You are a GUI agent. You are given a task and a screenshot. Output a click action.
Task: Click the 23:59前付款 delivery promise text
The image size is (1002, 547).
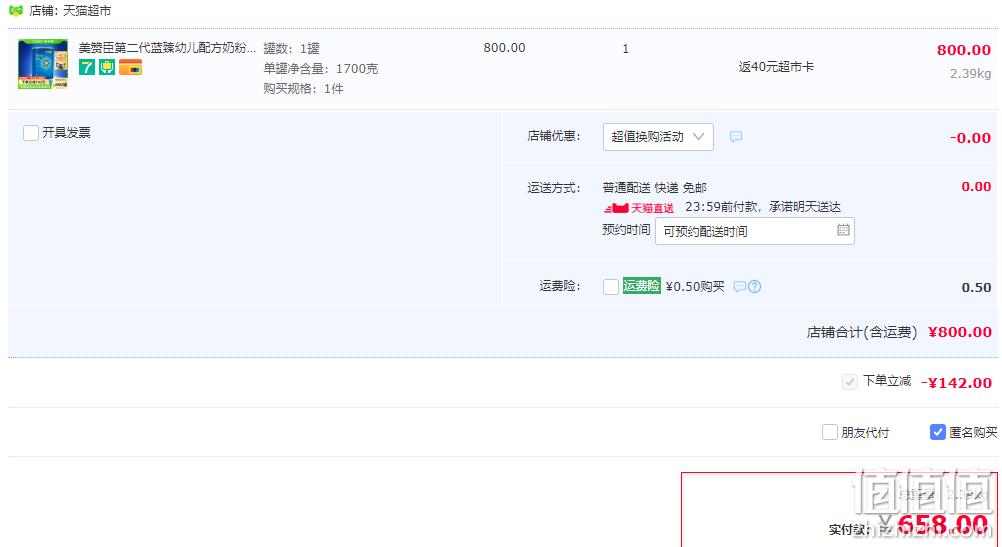(763, 207)
